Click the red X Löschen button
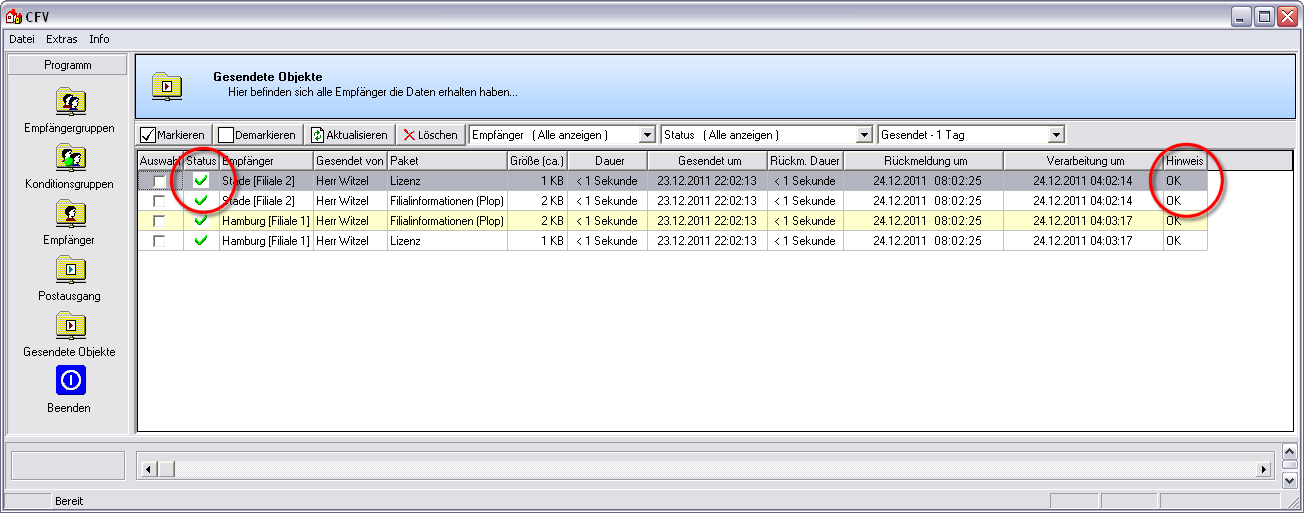 [430, 135]
